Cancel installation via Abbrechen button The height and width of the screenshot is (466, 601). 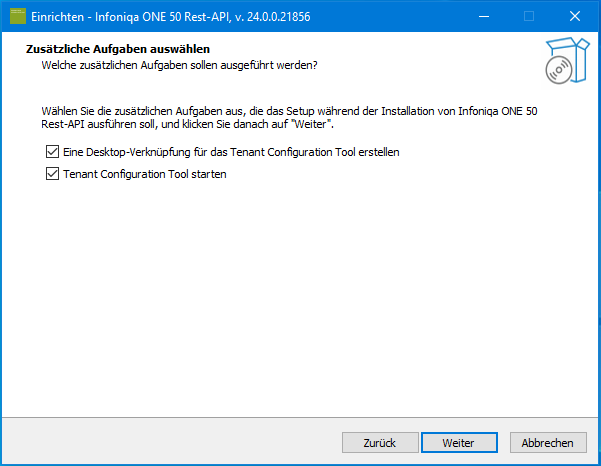548,443
